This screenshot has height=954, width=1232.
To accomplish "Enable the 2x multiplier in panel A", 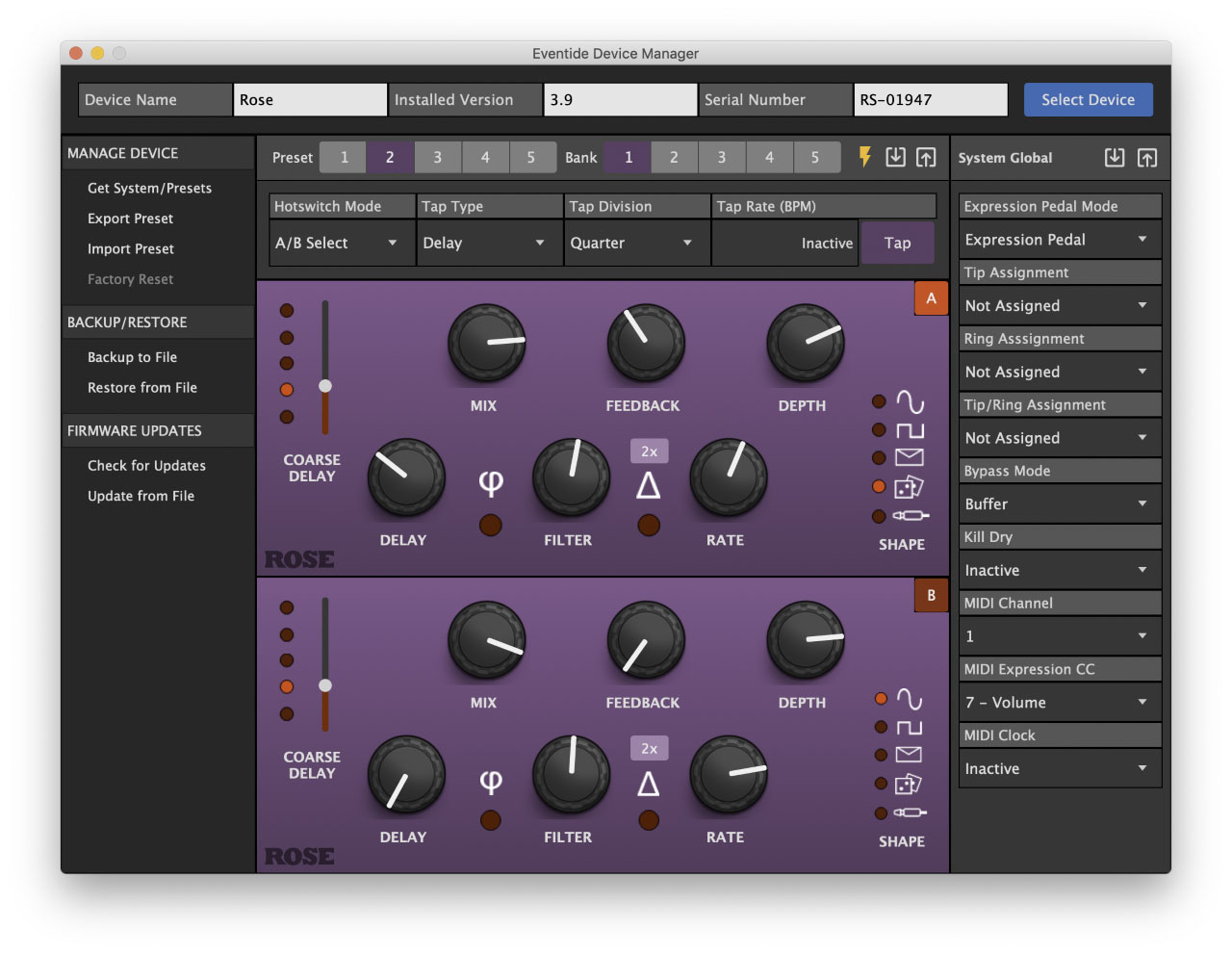I will (649, 451).
